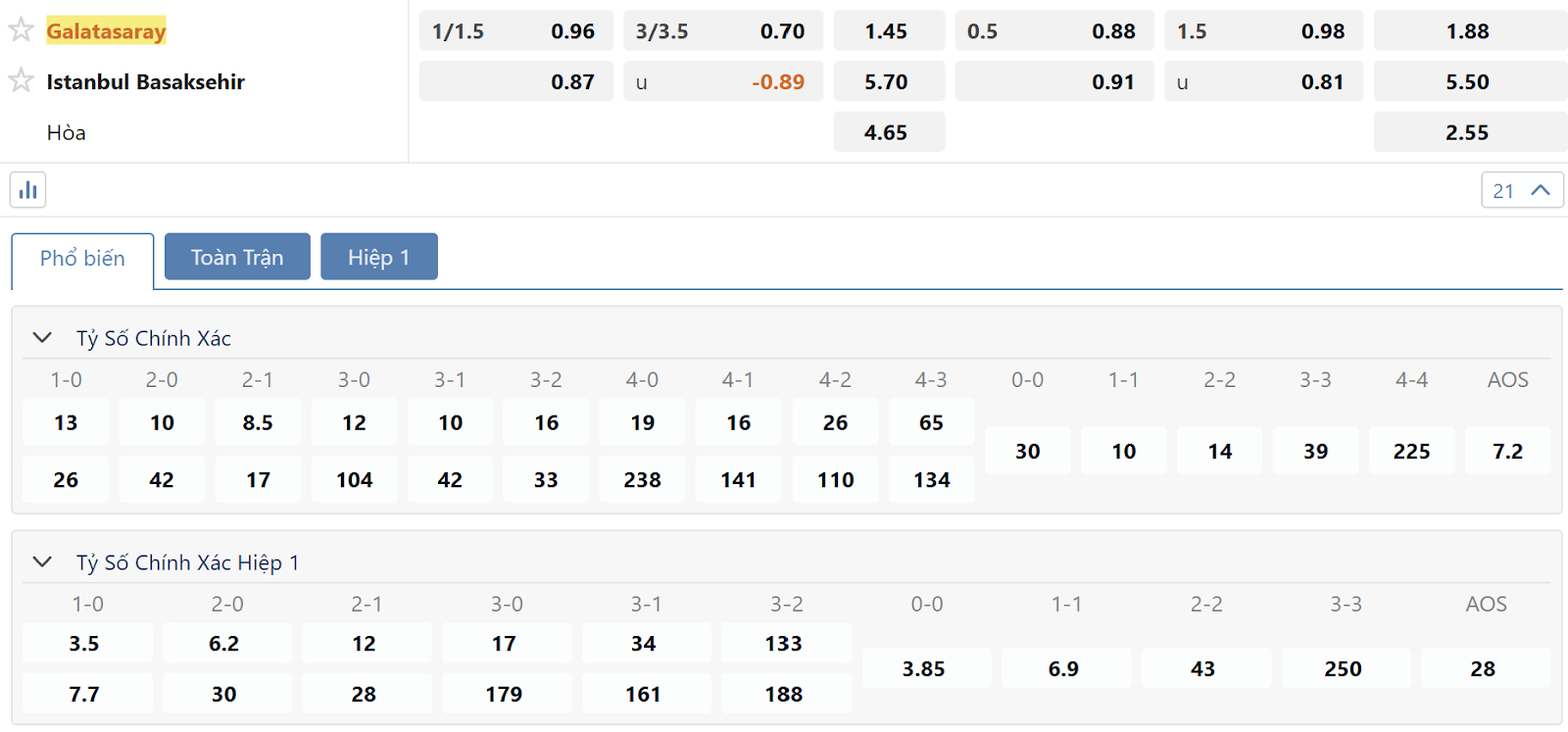Pick the 0-0 full-time odds 30
The image size is (1568, 732).
[x=1028, y=451]
